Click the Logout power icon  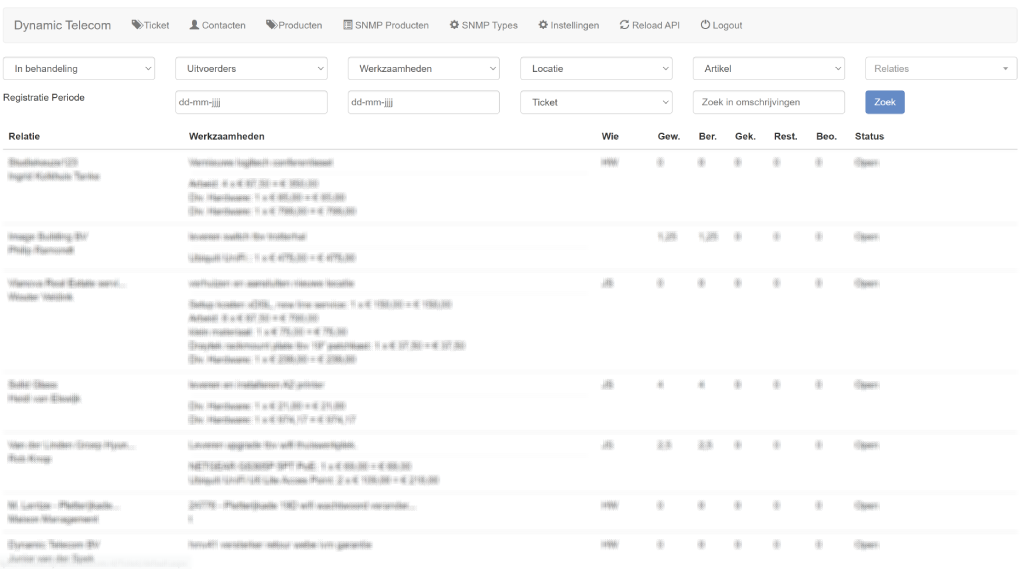705,25
